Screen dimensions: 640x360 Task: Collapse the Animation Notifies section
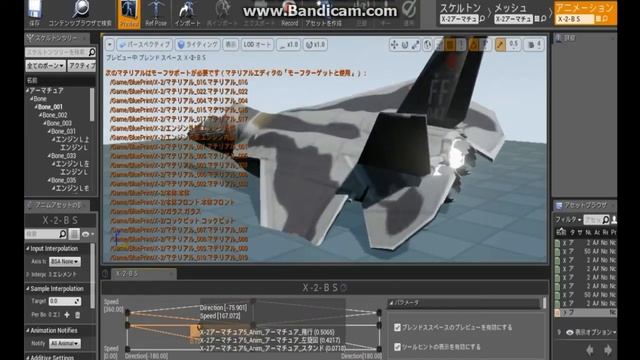click(x=28, y=330)
